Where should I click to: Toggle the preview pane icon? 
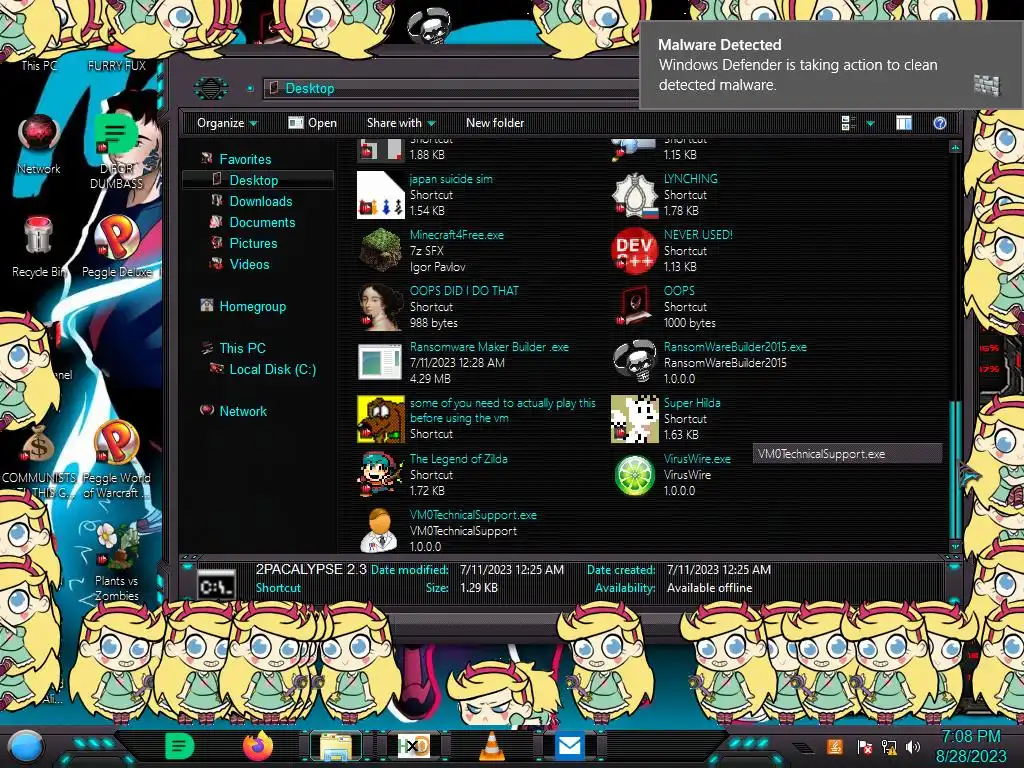pyautogui.click(x=904, y=123)
